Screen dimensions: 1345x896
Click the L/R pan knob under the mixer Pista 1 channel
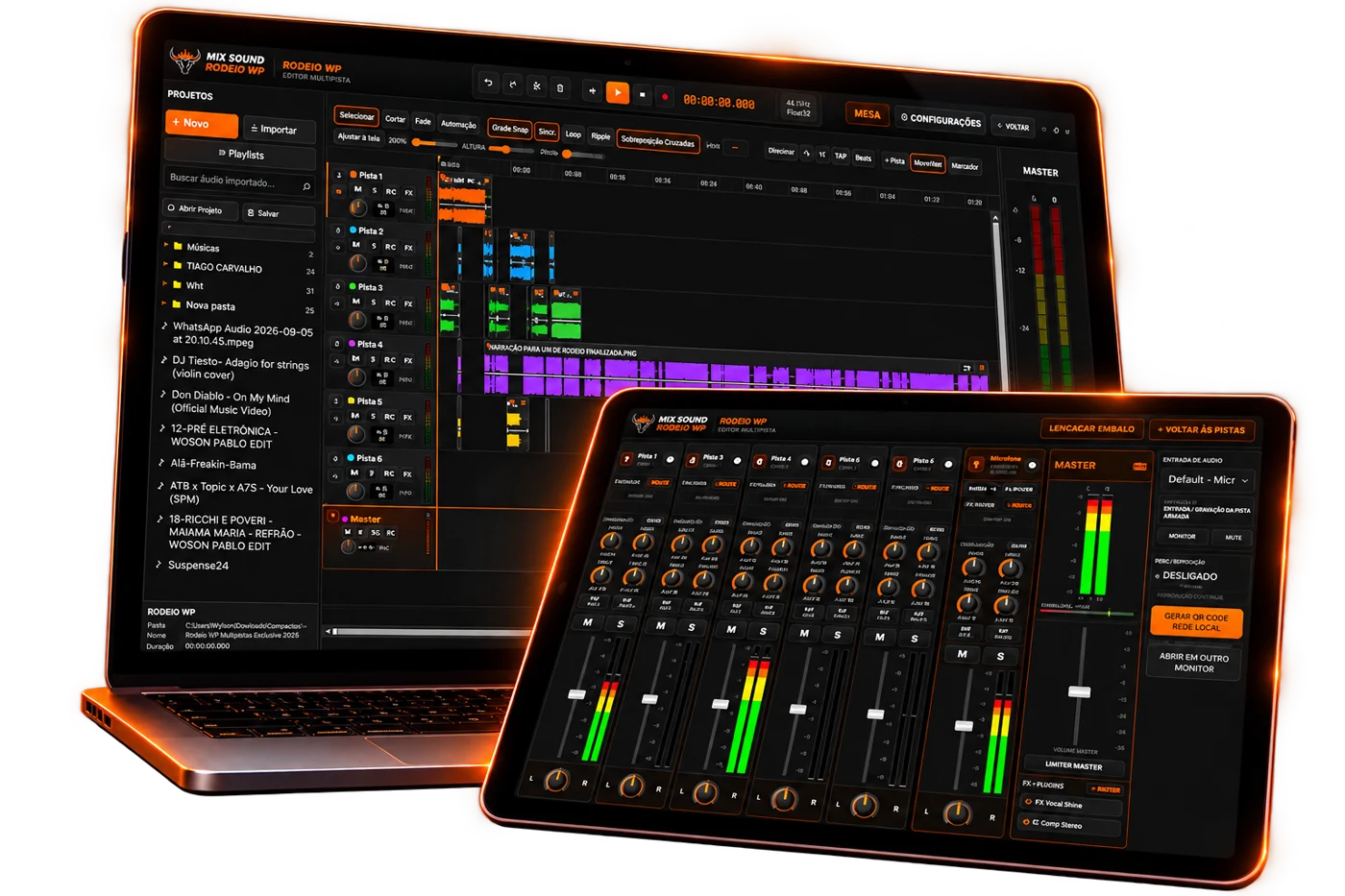(556, 781)
